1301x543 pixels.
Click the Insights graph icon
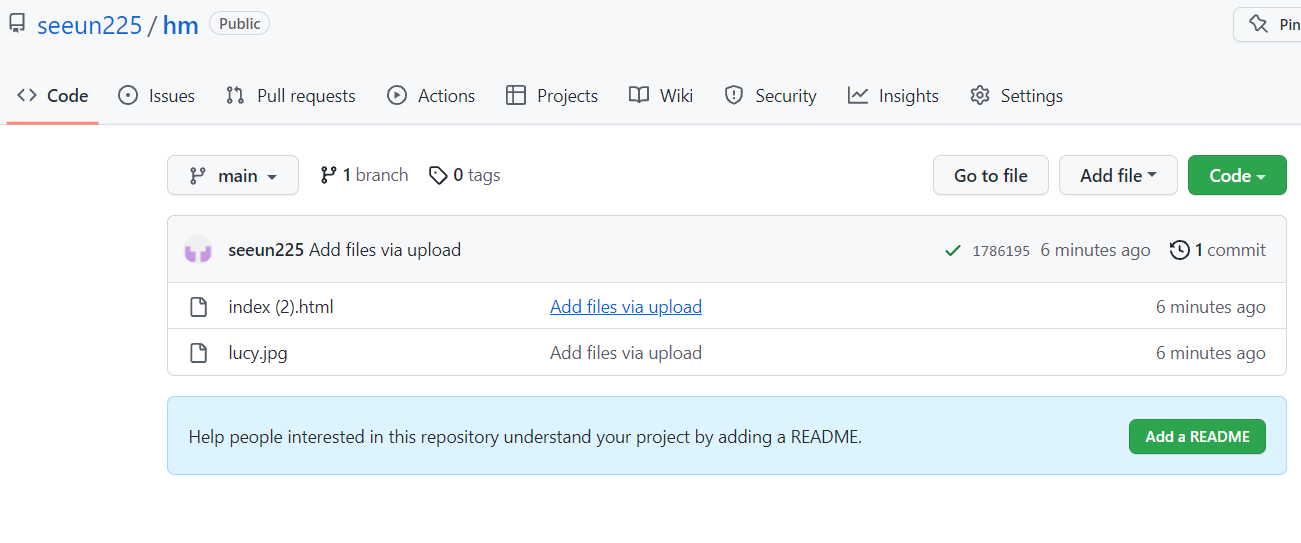coord(858,96)
